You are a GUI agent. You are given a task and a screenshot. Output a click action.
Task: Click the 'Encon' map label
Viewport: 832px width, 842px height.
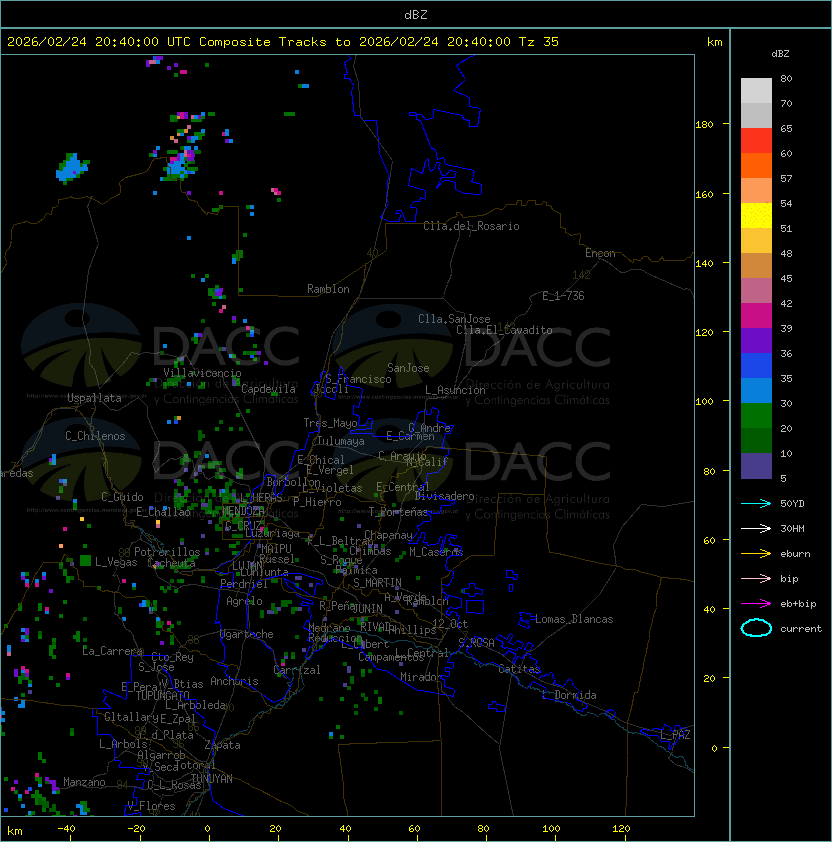[600, 253]
